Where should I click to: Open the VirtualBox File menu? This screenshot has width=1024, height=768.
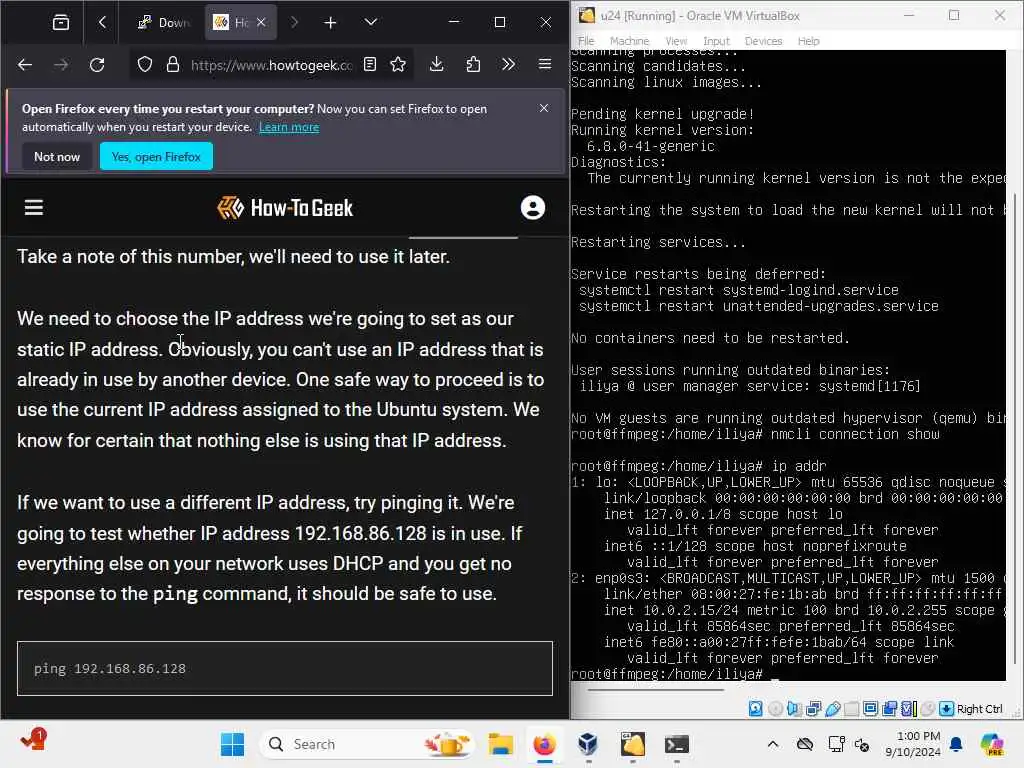pyautogui.click(x=586, y=41)
